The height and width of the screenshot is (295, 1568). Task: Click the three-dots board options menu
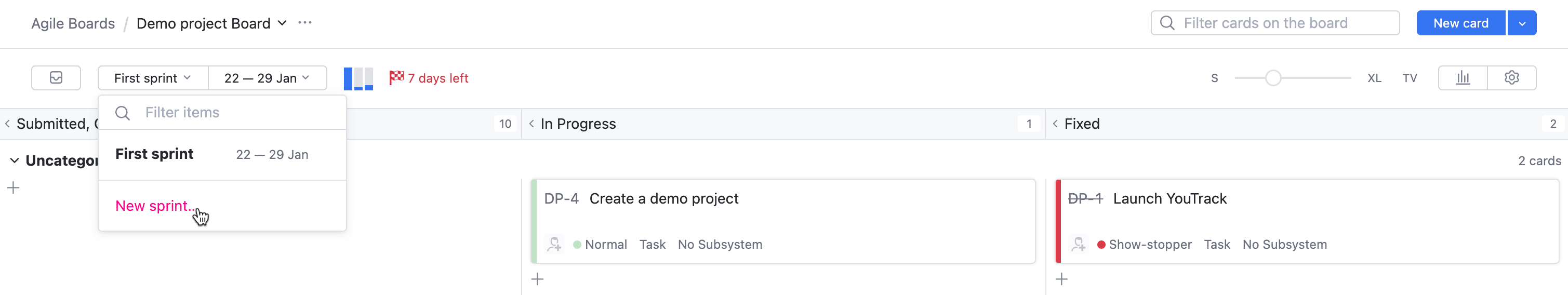pos(305,23)
